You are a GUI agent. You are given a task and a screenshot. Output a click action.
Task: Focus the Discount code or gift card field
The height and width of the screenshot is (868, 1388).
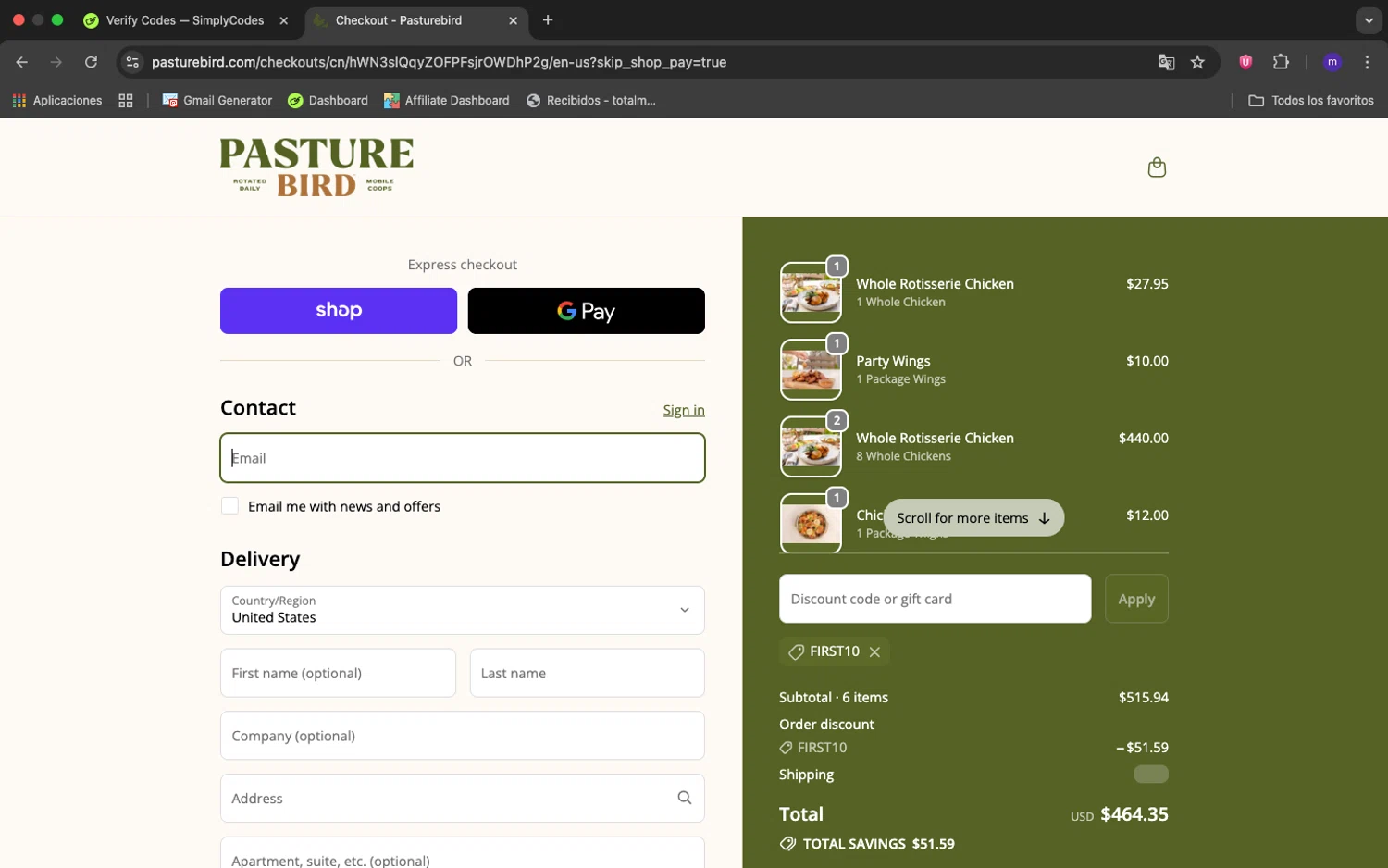[936, 599]
